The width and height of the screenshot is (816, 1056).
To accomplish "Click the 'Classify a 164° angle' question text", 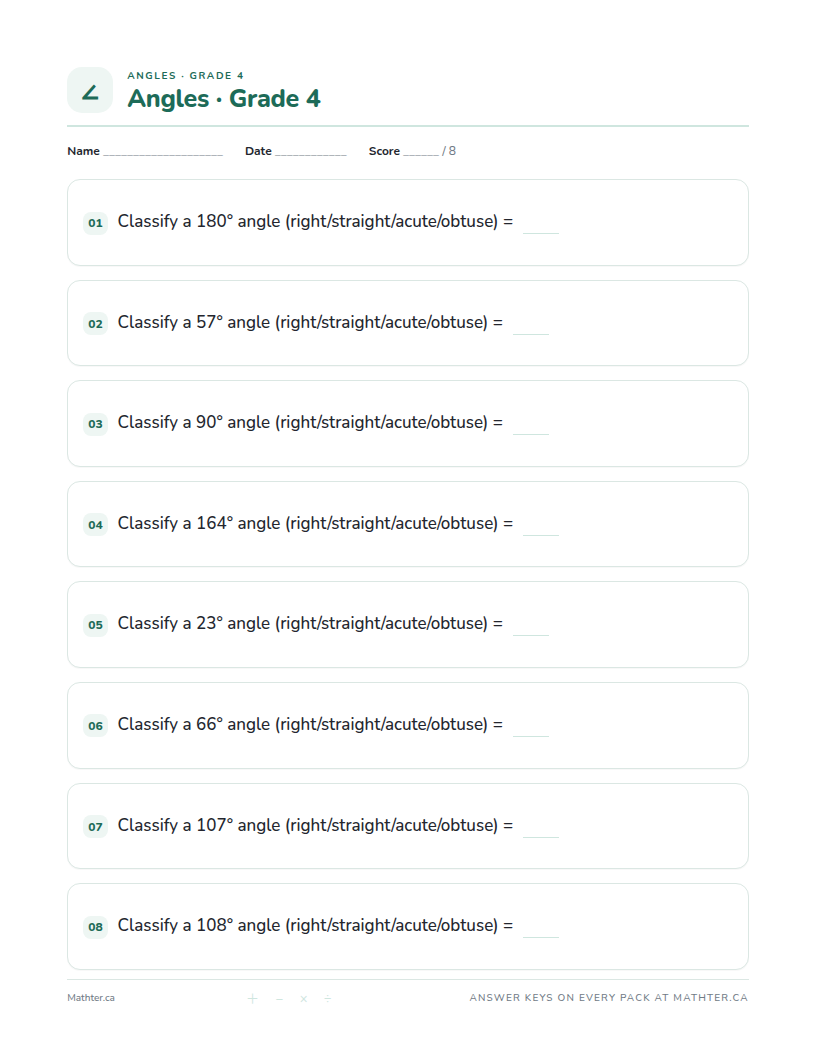I will tap(315, 523).
